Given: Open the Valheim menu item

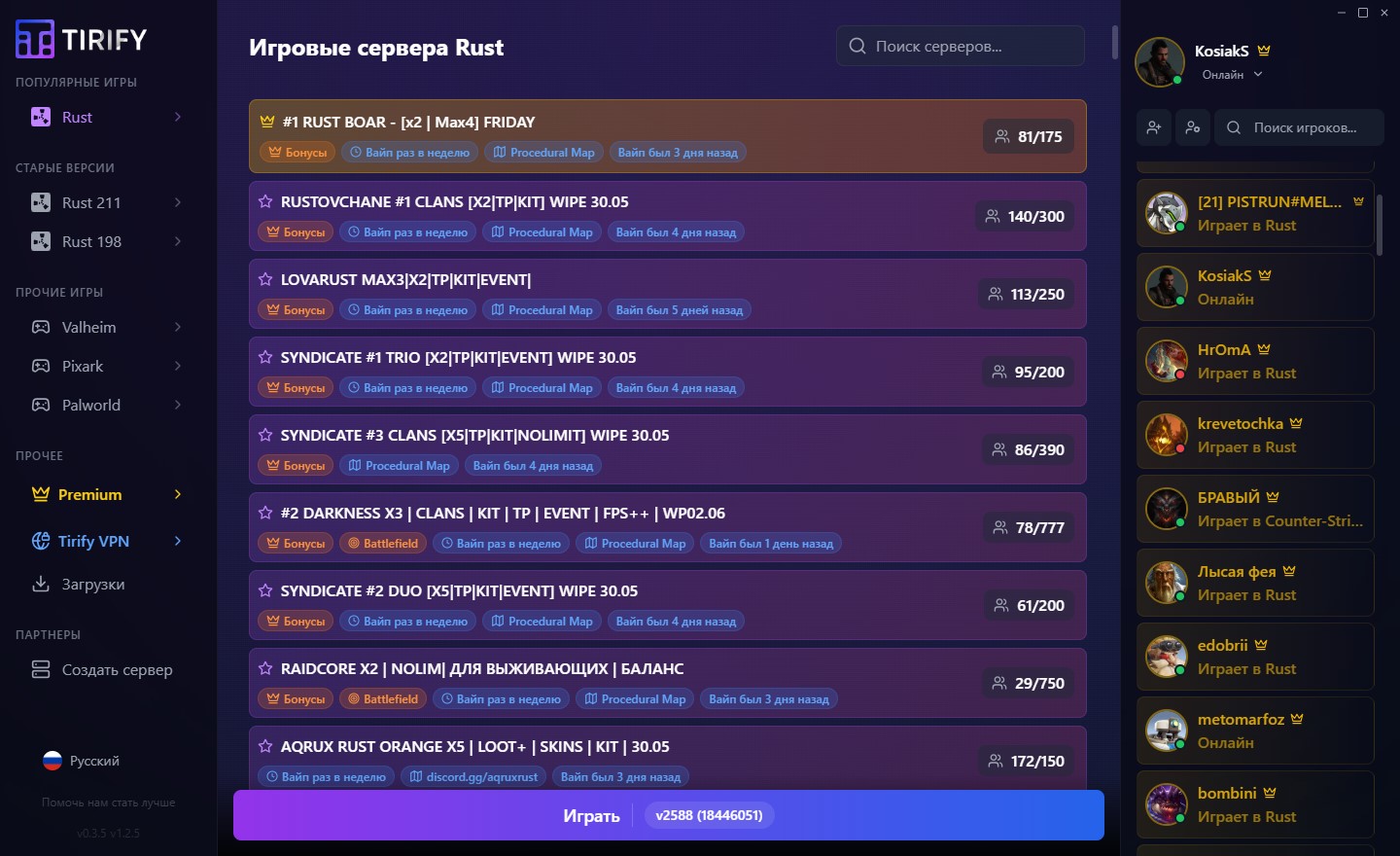Looking at the screenshot, I should pyautogui.click(x=107, y=327).
